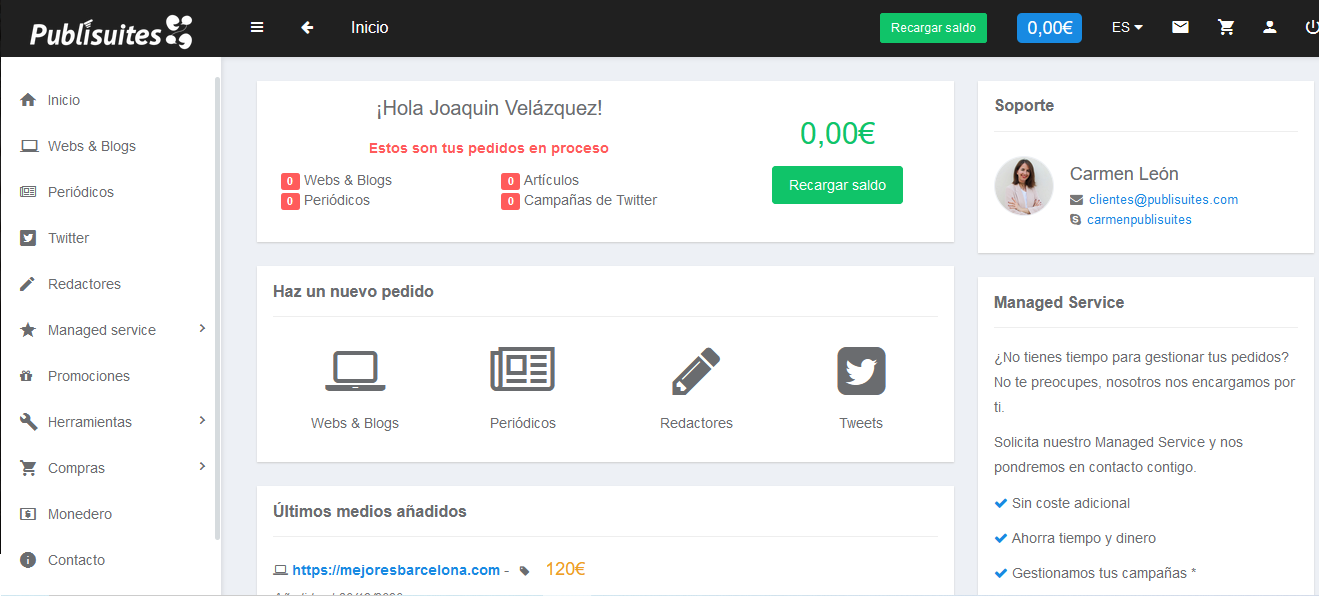Viewport: 1319px width, 596px height.
Task: Select the Redactores pencil icon
Action: (x=696, y=370)
